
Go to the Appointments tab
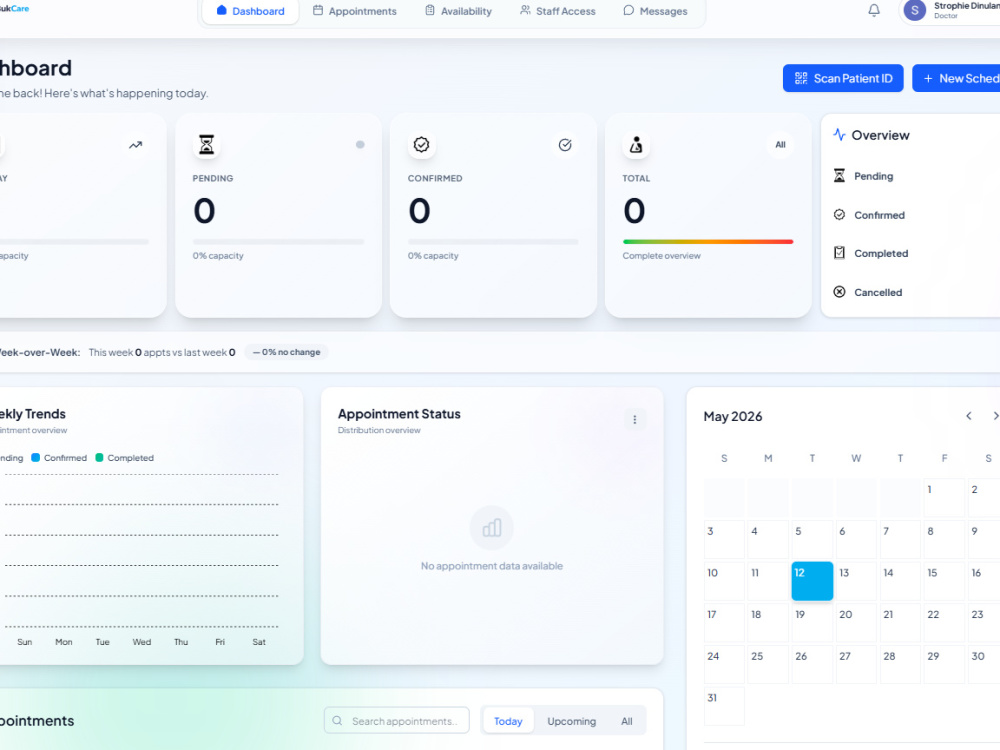click(355, 11)
